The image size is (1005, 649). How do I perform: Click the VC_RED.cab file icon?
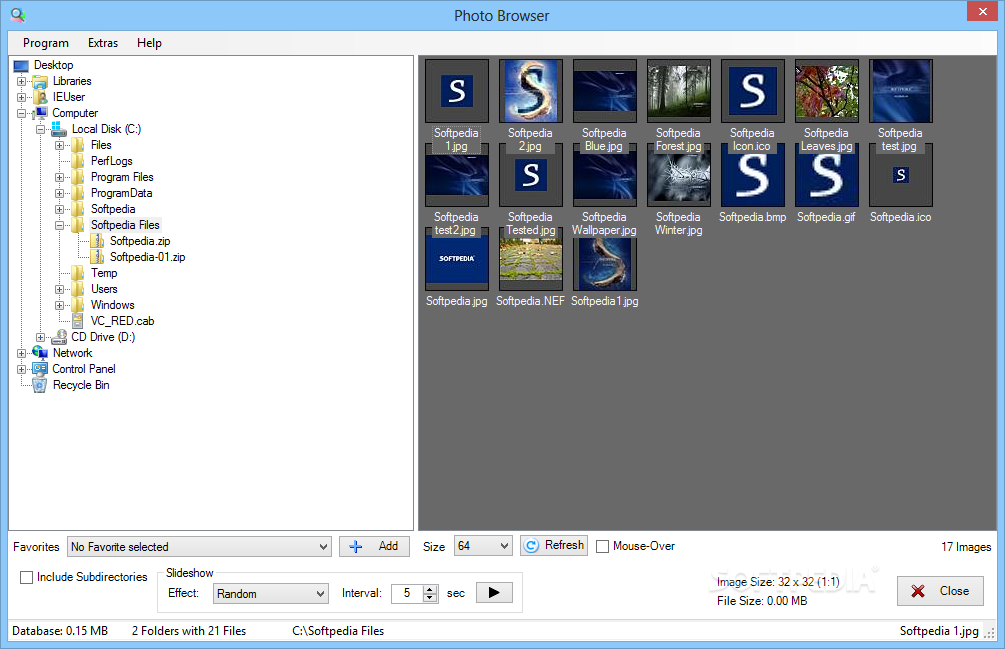[x=78, y=321]
